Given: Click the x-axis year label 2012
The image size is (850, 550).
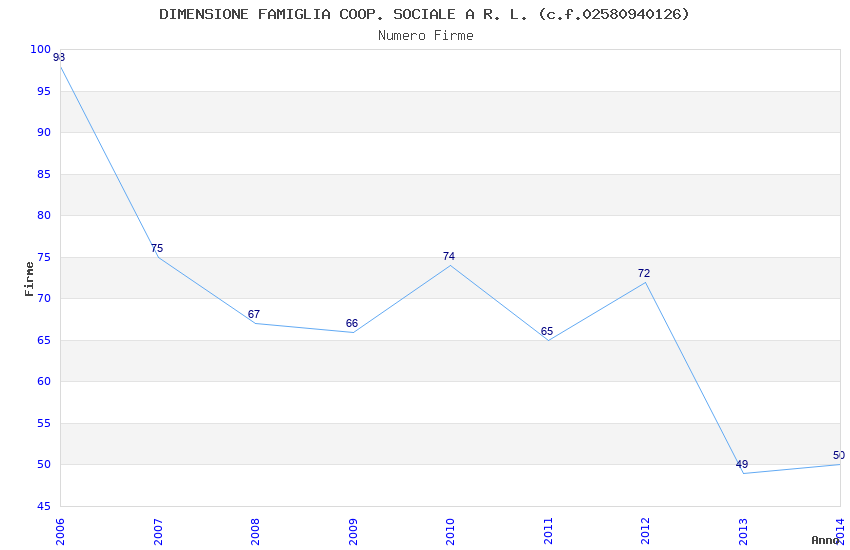Looking at the screenshot, I should (x=645, y=532).
